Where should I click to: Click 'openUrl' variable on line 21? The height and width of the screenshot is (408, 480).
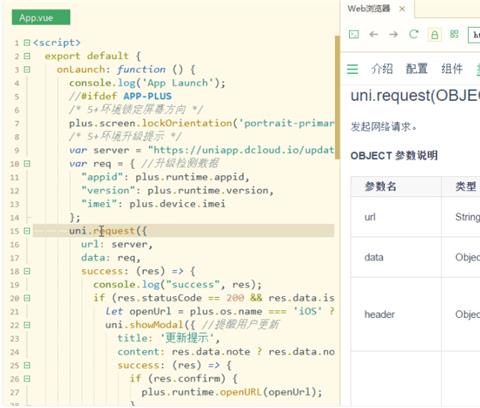[x=150, y=311]
